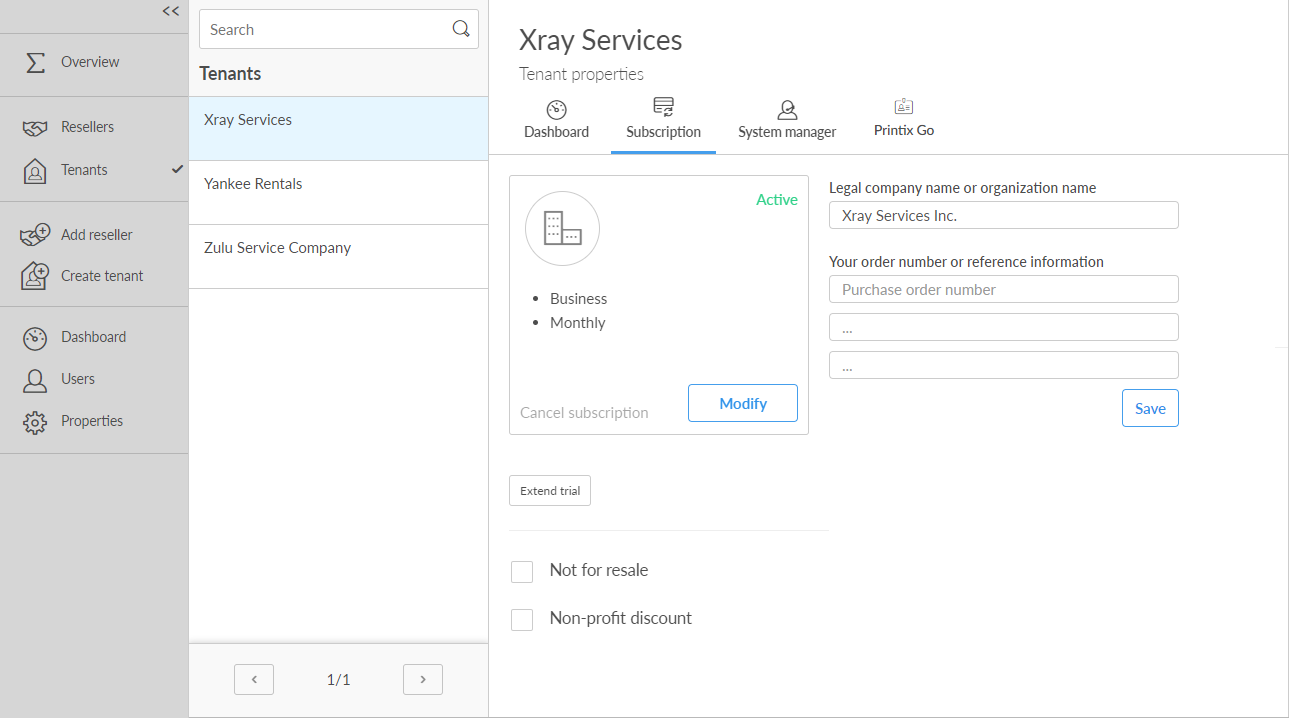1289x718 pixels.
Task: Open Properties in the sidebar
Action: [94, 421]
